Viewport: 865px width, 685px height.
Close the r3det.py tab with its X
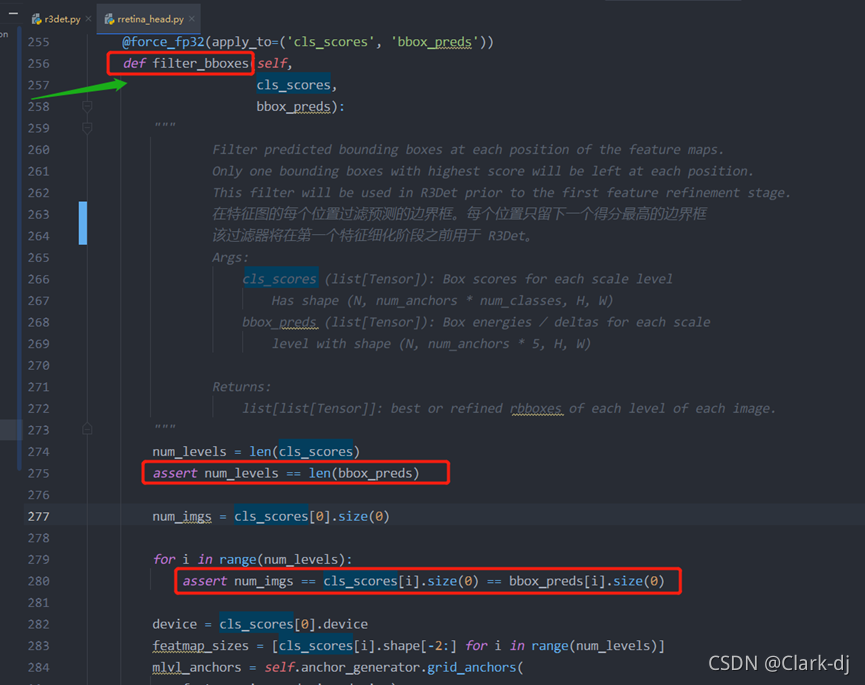pos(87,18)
